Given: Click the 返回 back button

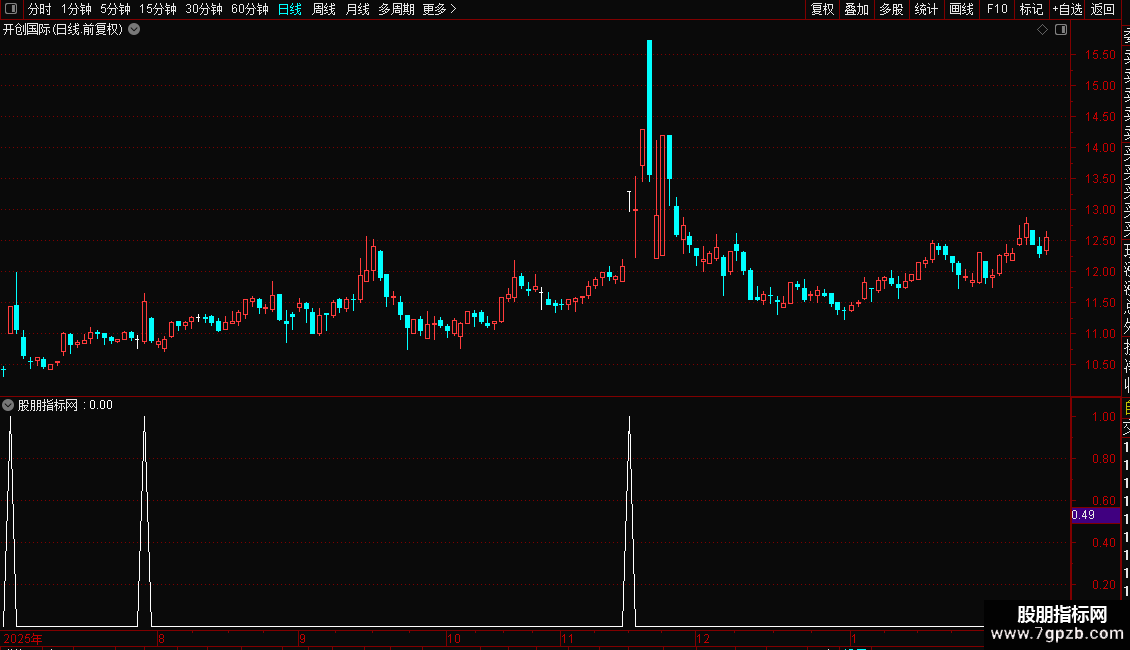Looking at the screenshot, I should pyautogui.click(x=1103, y=9).
